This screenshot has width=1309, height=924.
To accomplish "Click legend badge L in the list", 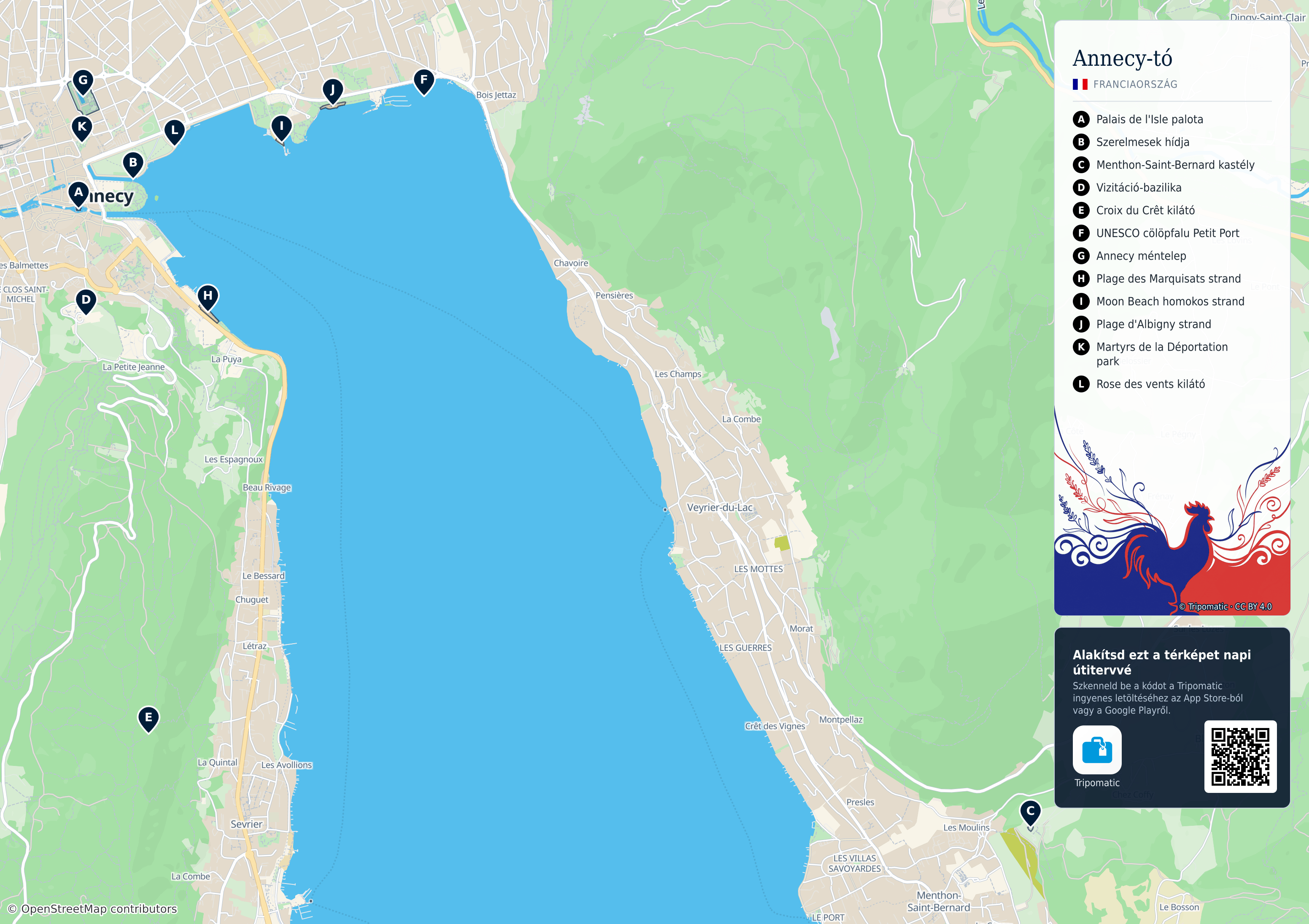I will [1081, 384].
